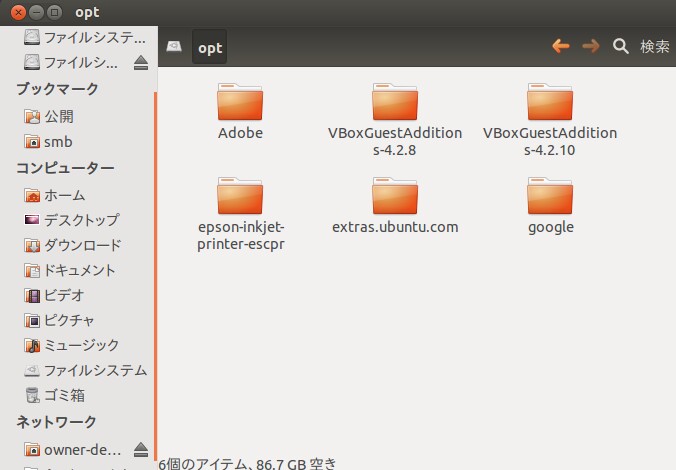Open ダウンロード in the sidebar
The image size is (676, 470).
tap(73, 245)
